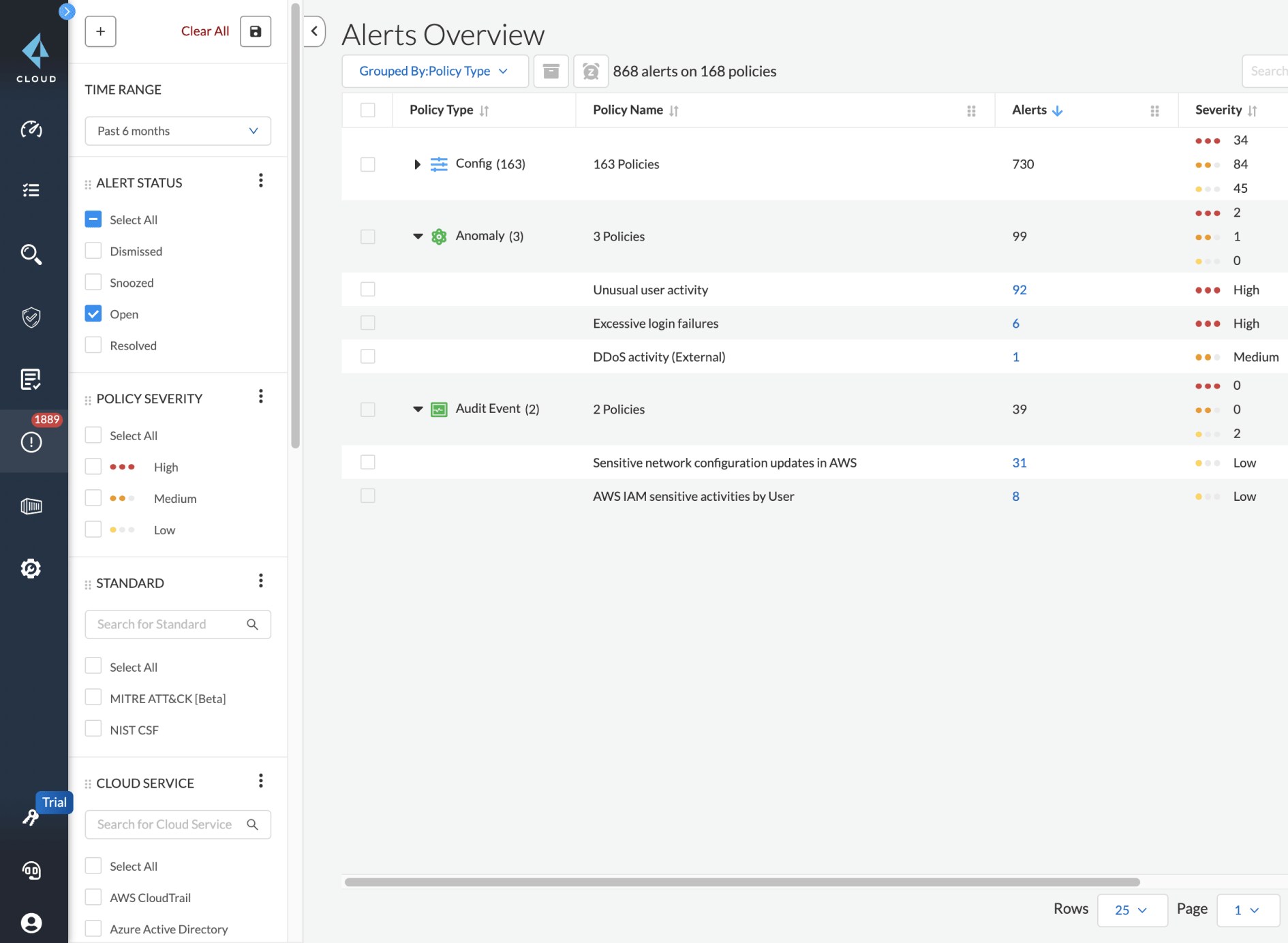Check the Dismissed alert status checkbox
The width and height of the screenshot is (1288, 943).
(93, 251)
